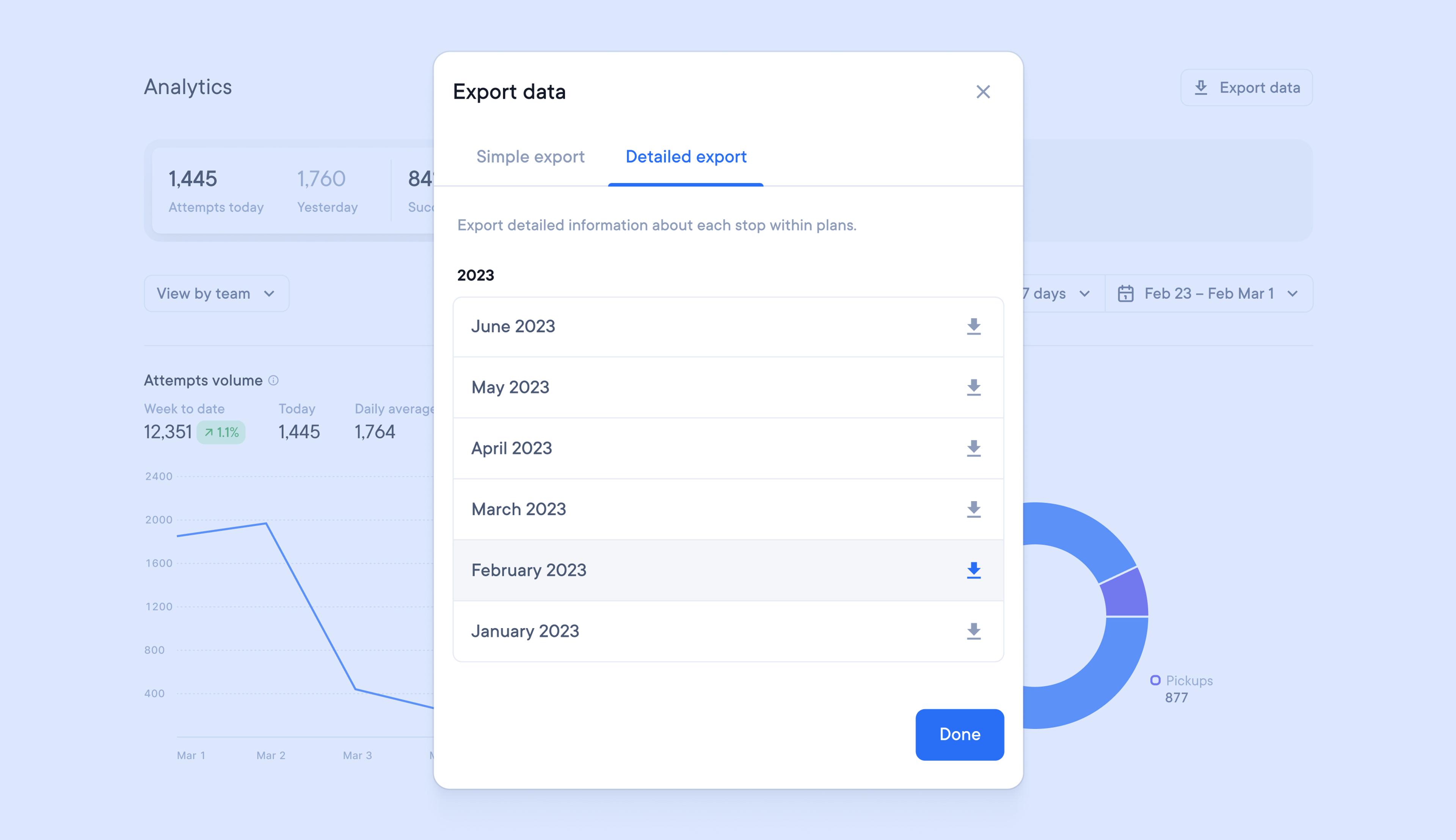Select the February 2023 row
This screenshot has width=1456, height=840.
click(x=728, y=570)
